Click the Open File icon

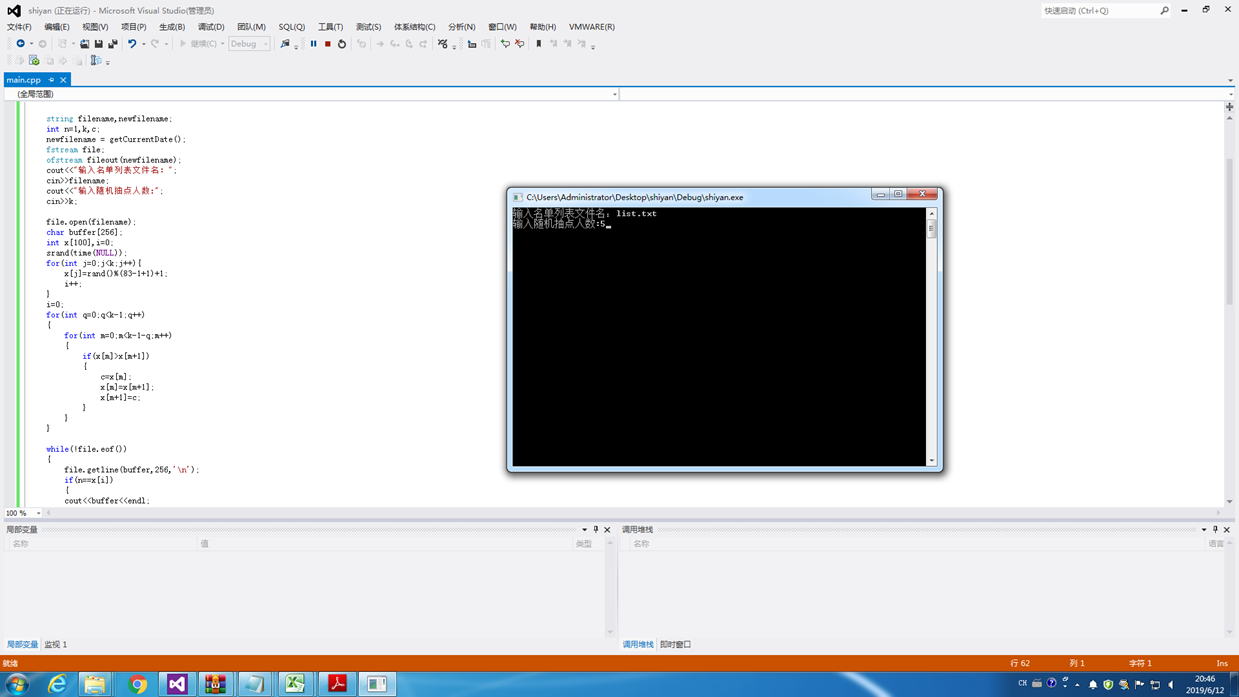point(84,44)
